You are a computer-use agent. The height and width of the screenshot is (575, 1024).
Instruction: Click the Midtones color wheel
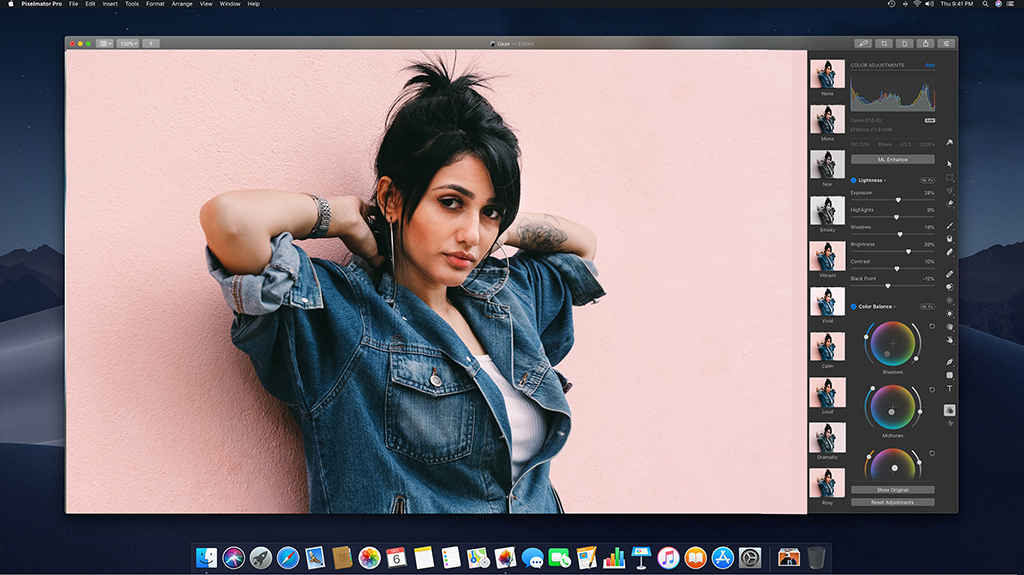893,407
